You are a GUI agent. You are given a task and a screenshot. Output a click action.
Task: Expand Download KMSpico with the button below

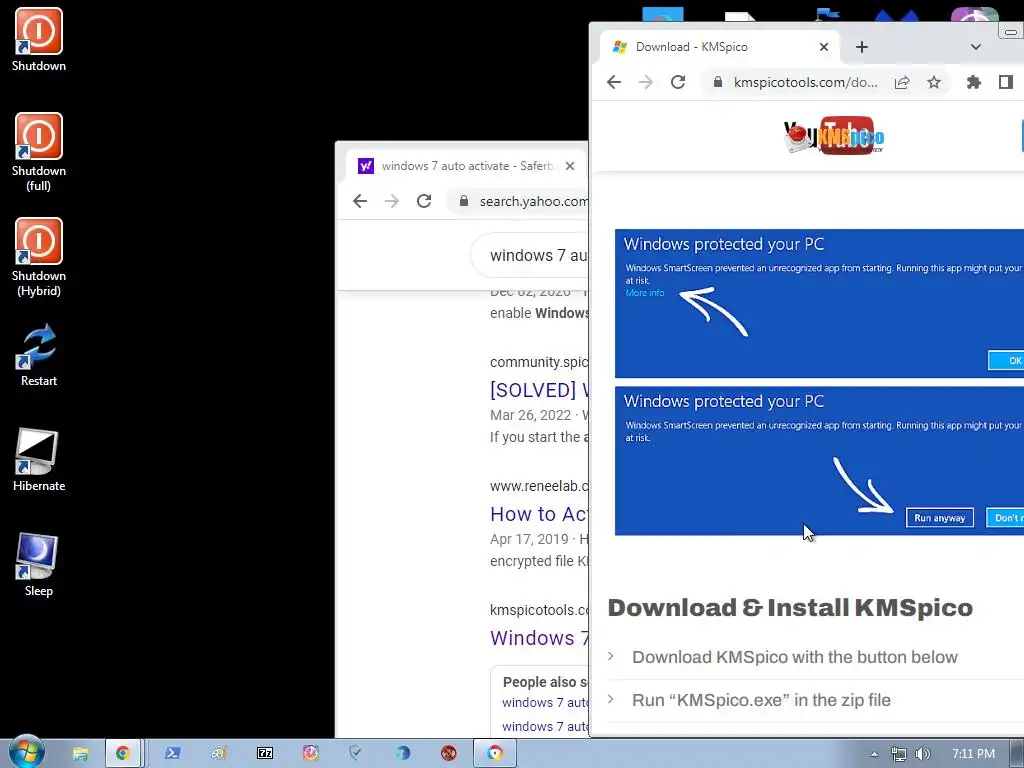[794, 657]
